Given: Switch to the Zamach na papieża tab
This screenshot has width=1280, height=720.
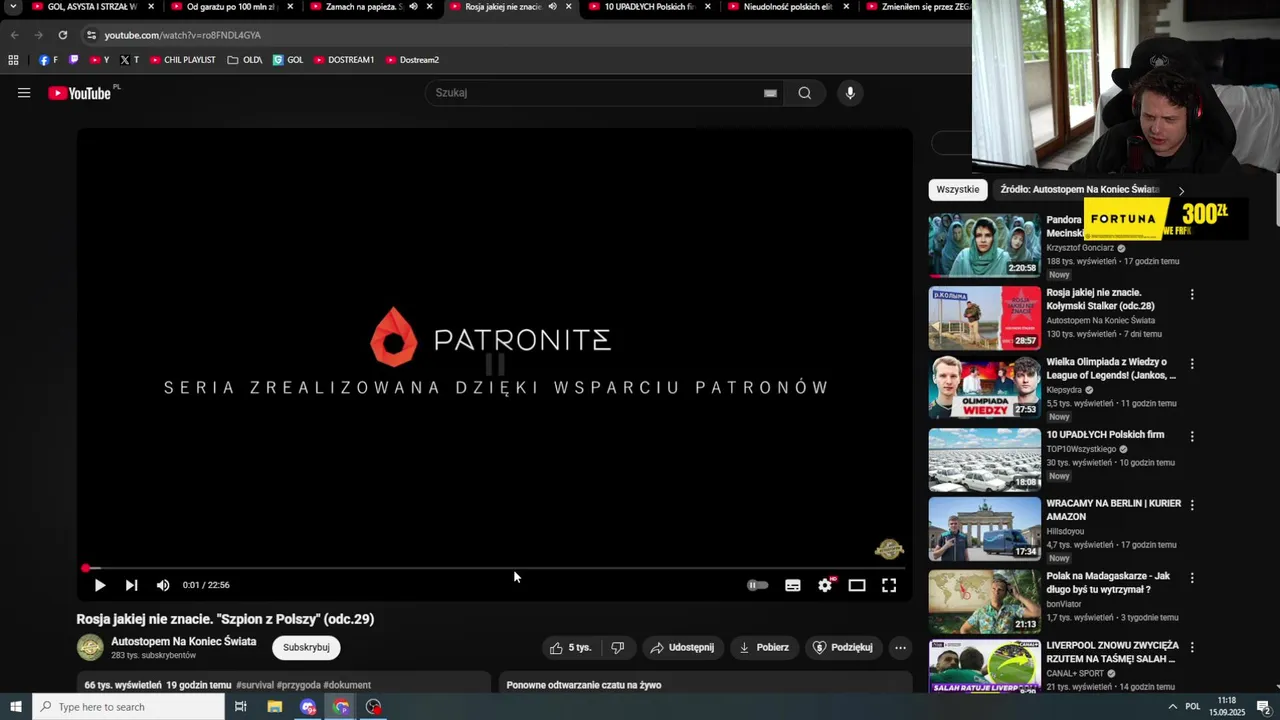Looking at the screenshot, I should [363, 7].
